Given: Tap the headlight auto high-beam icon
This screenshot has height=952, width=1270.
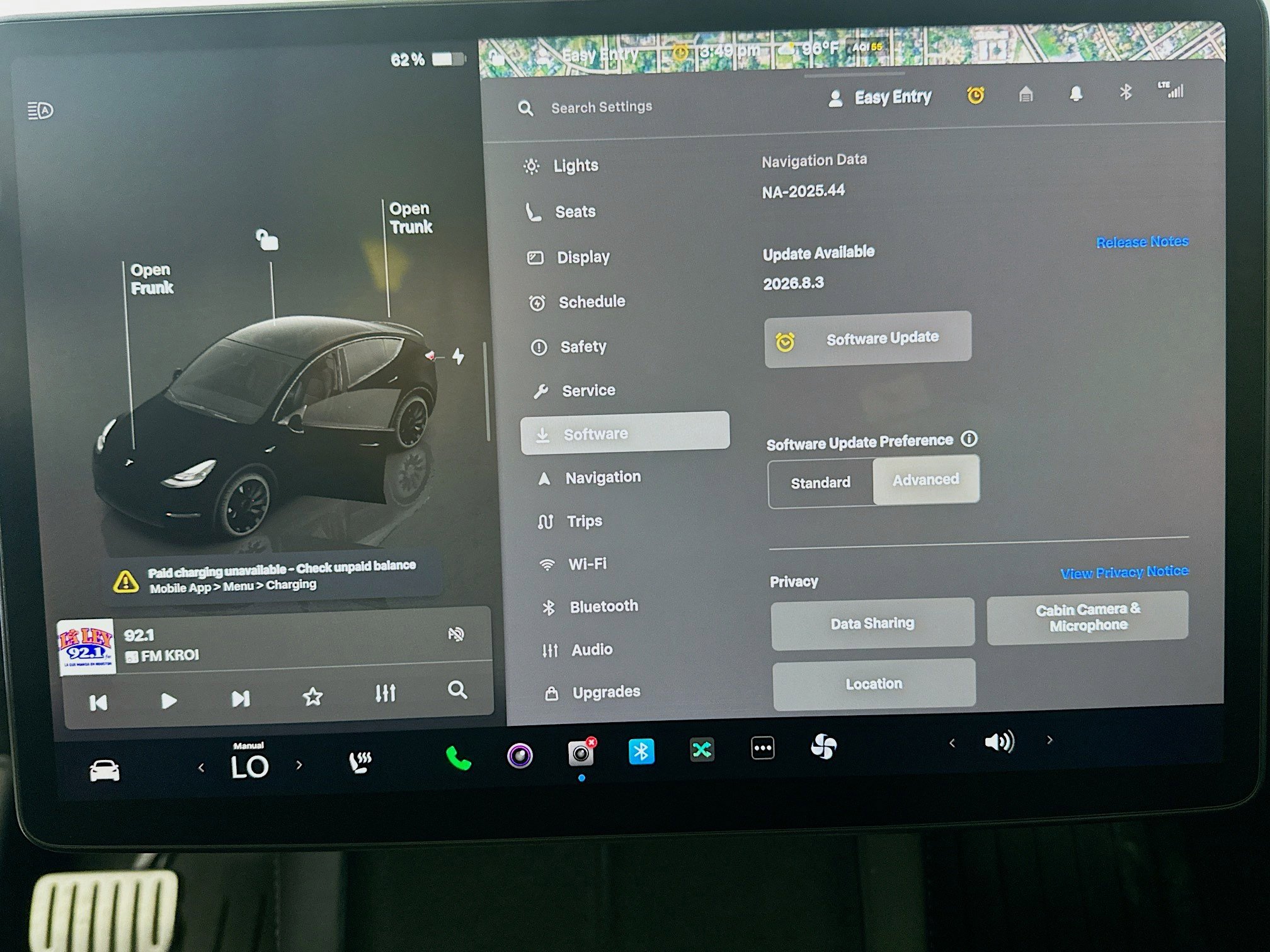Looking at the screenshot, I should [x=40, y=111].
